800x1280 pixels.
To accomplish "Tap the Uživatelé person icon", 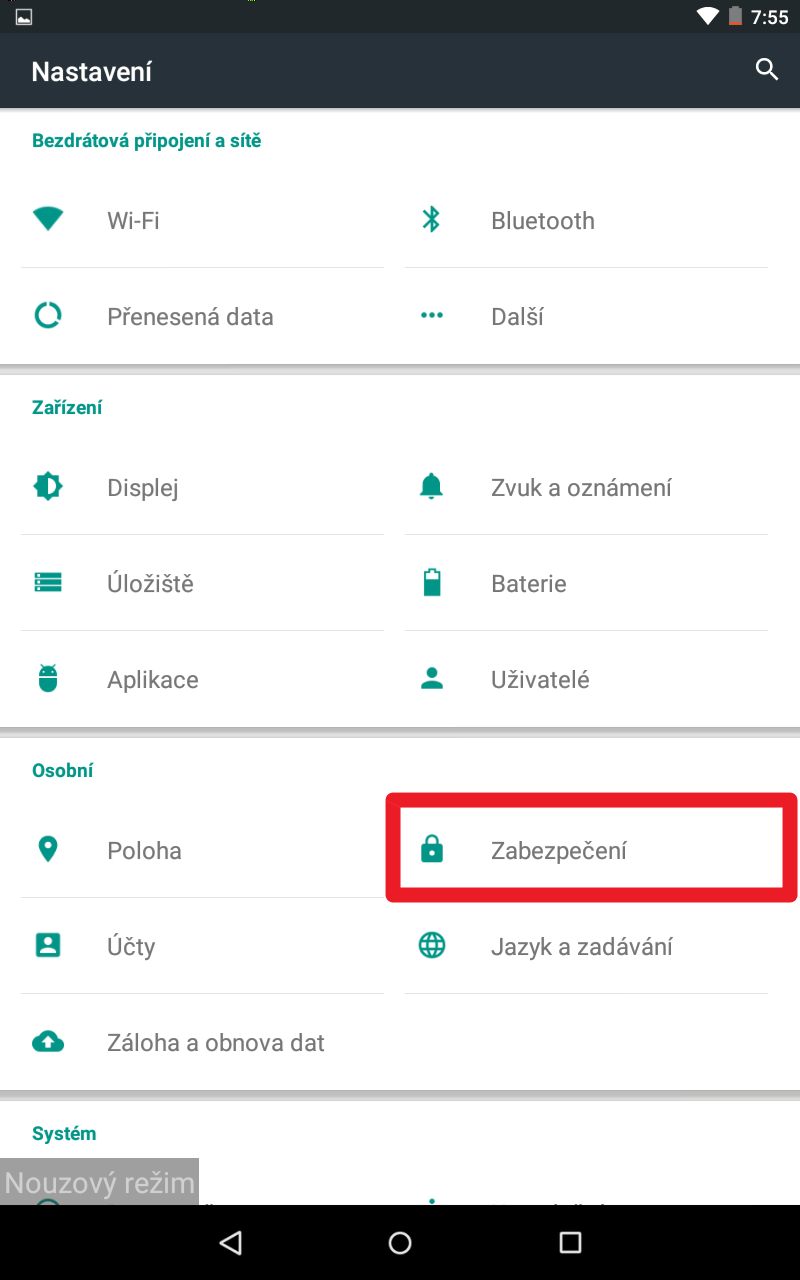I will [432, 679].
